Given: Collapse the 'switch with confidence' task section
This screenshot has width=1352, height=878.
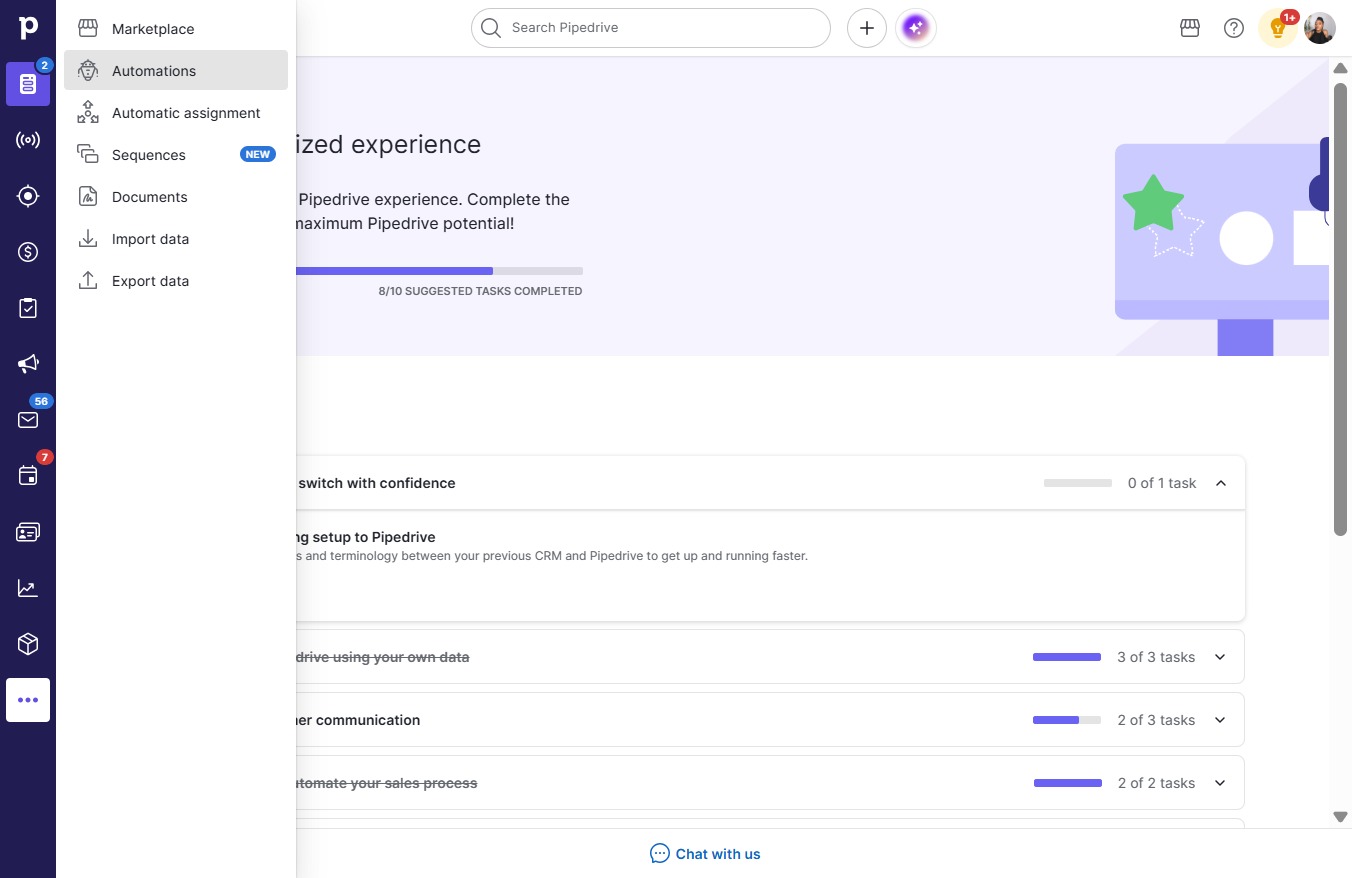Looking at the screenshot, I should [1221, 483].
